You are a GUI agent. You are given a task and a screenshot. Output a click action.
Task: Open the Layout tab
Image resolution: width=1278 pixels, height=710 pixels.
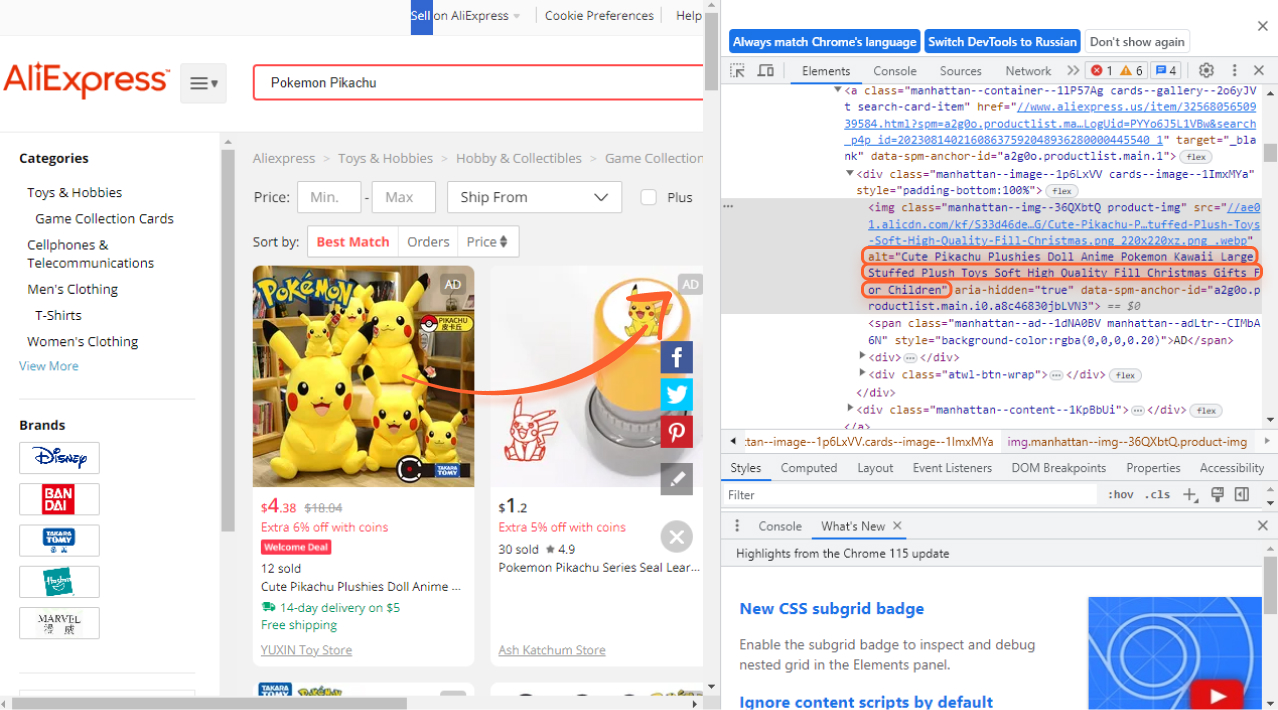[875, 468]
